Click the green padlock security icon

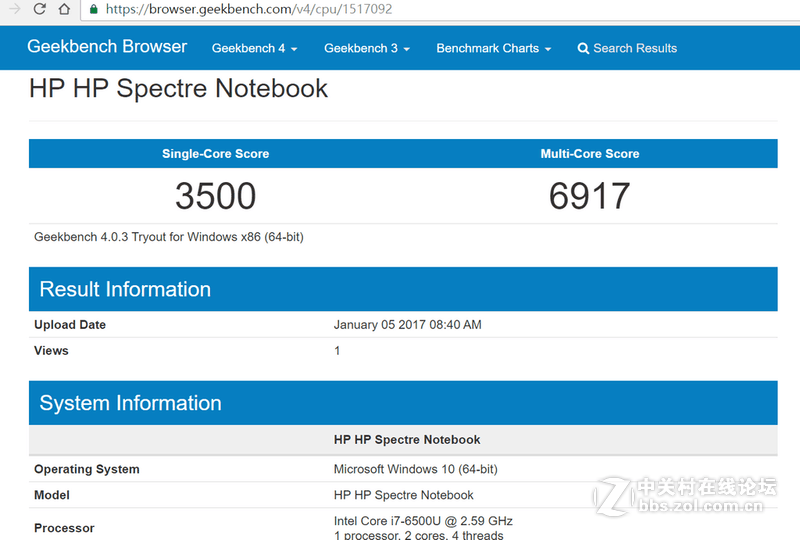(x=93, y=9)
